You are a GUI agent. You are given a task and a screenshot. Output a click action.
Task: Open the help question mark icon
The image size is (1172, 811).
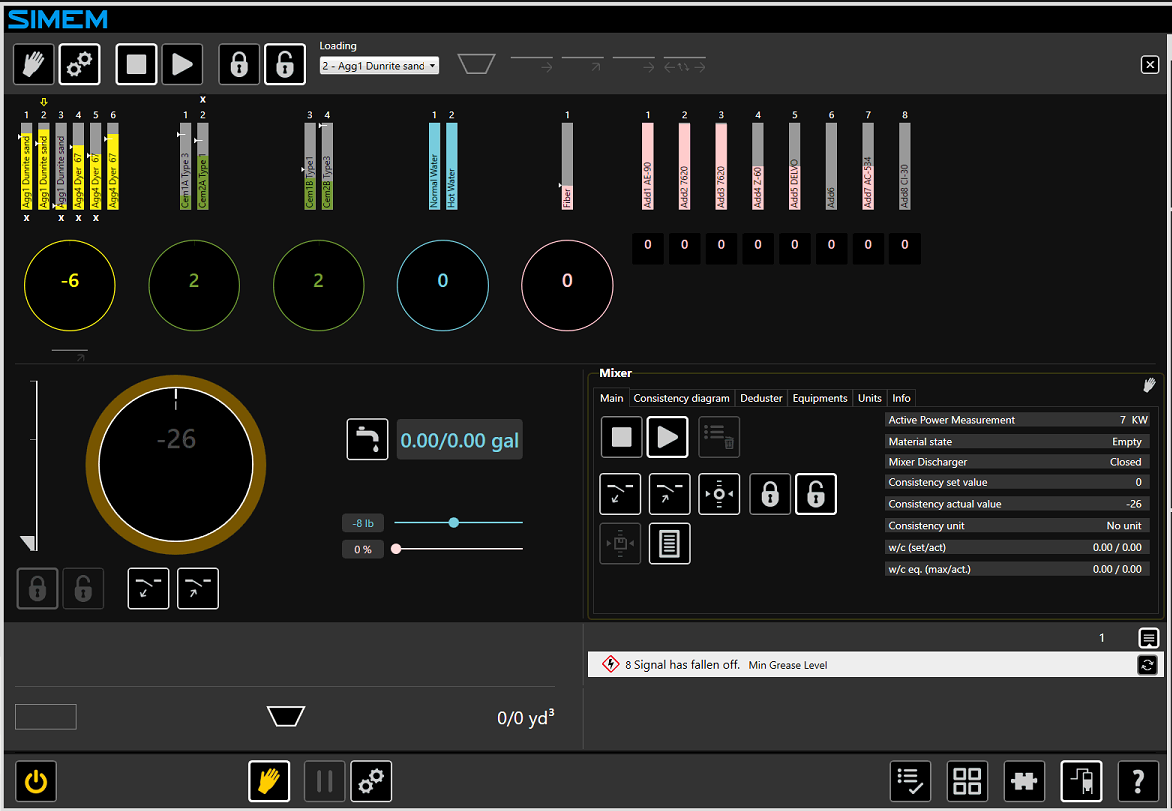point(1137,781)
